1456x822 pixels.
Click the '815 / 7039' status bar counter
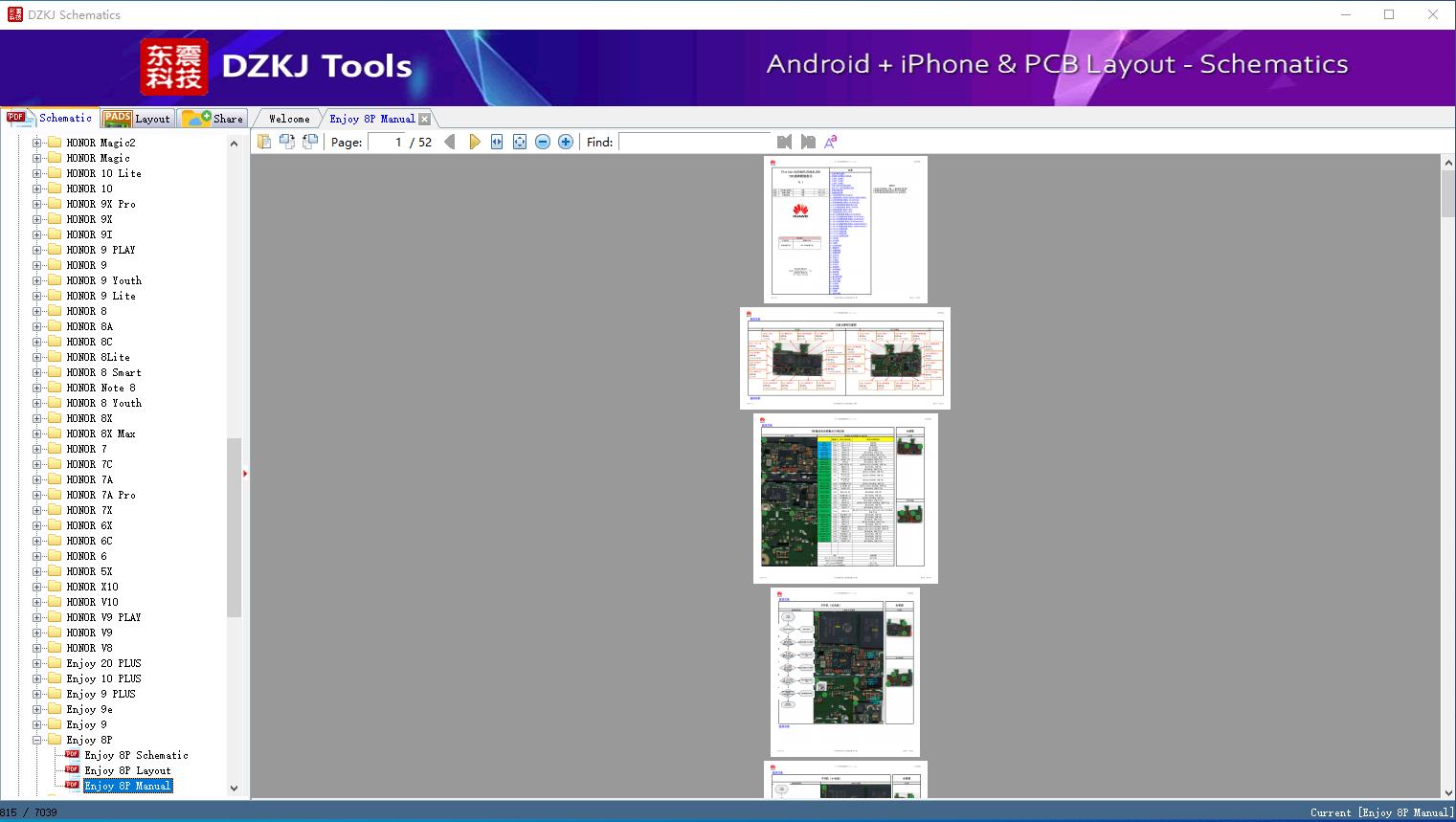(29, 812)
